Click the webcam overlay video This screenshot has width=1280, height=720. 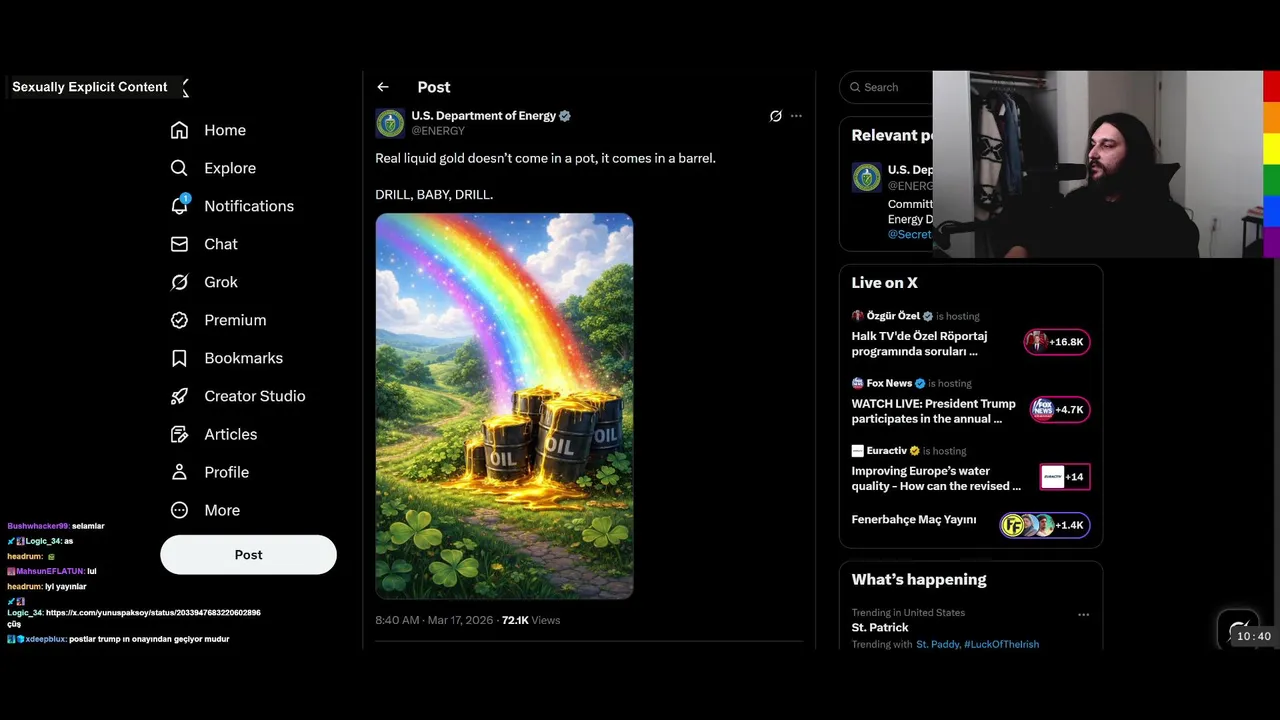tap(1098, 164)
